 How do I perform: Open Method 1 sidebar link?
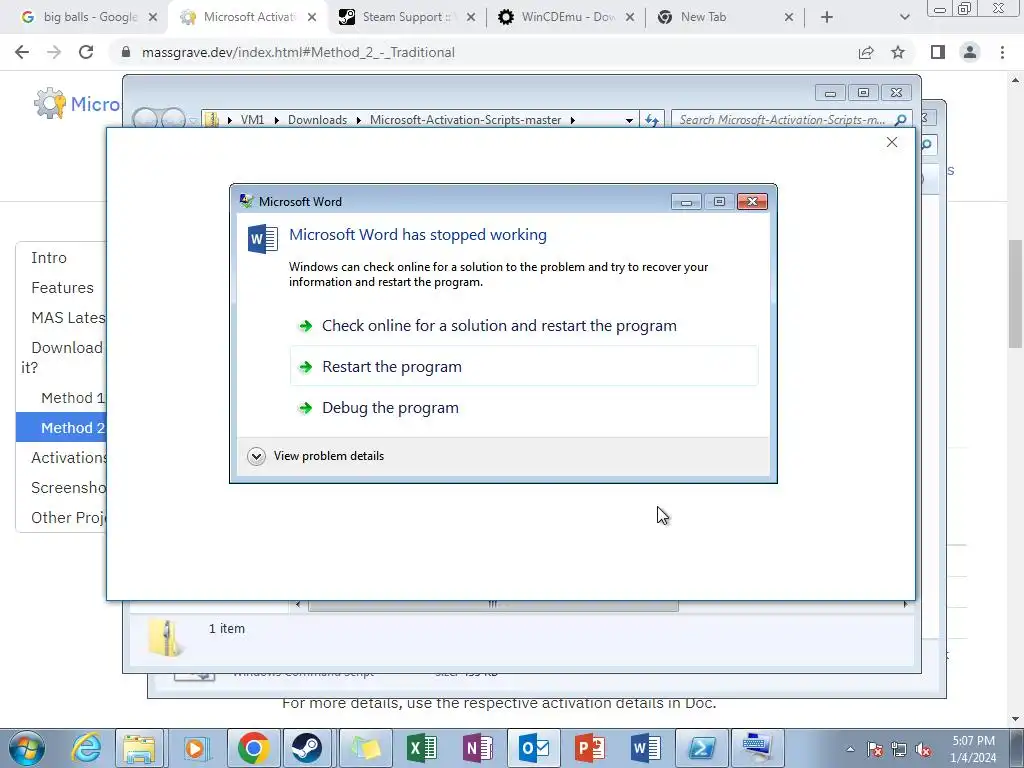[x=72, y=398]
